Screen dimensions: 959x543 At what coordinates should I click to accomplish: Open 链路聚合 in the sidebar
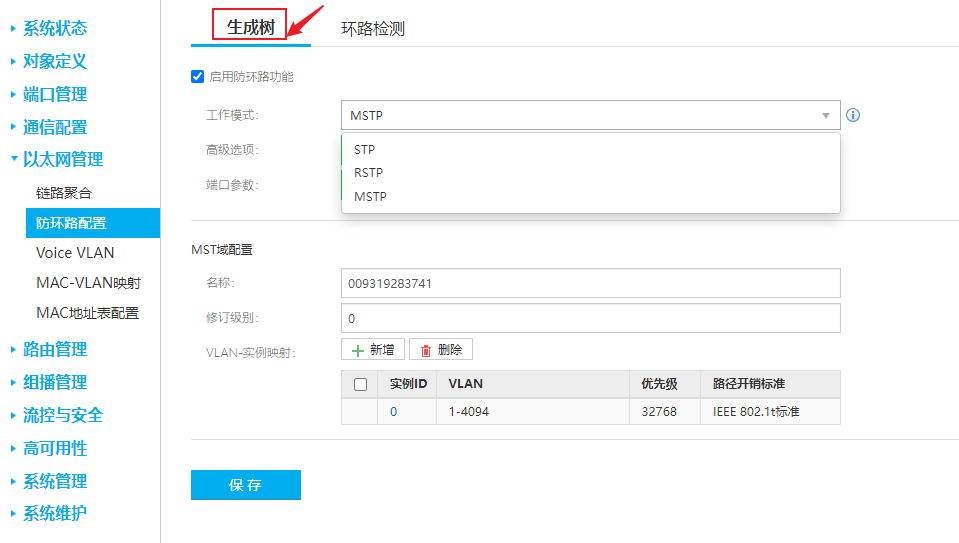click(x=64, y=193)
